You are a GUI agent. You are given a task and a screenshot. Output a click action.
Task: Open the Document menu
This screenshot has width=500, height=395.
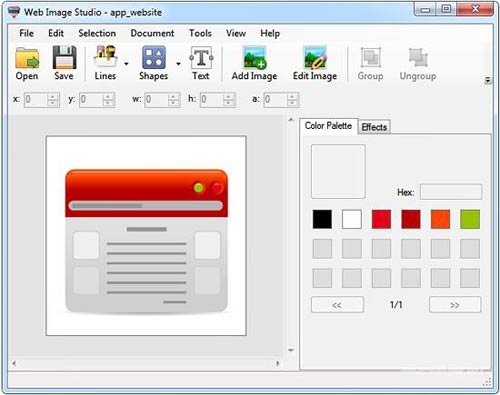(152, 33)
